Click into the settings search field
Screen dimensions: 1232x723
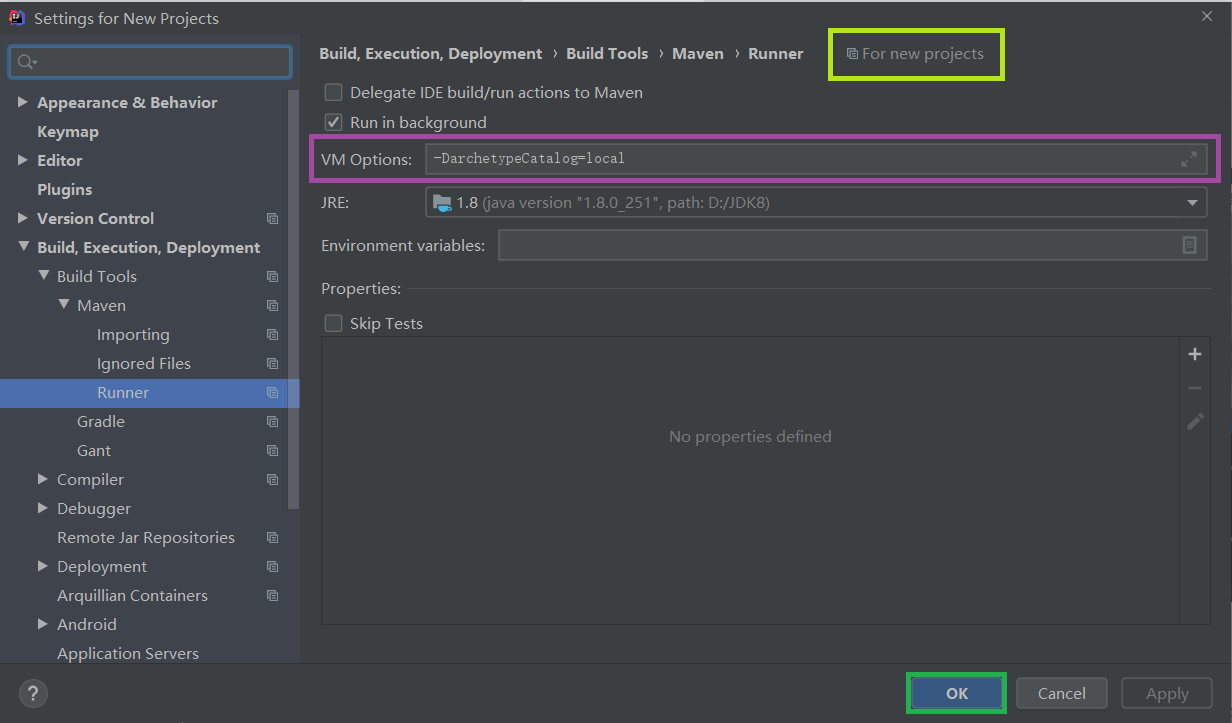pos(150,62)
